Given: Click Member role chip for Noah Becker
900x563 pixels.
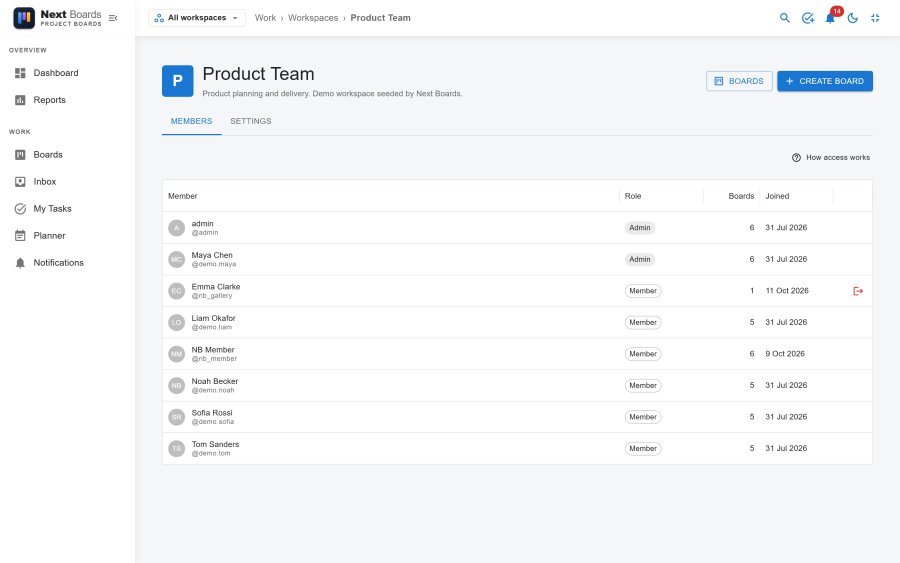Looking at the screenshot, I should pos(643,386).
